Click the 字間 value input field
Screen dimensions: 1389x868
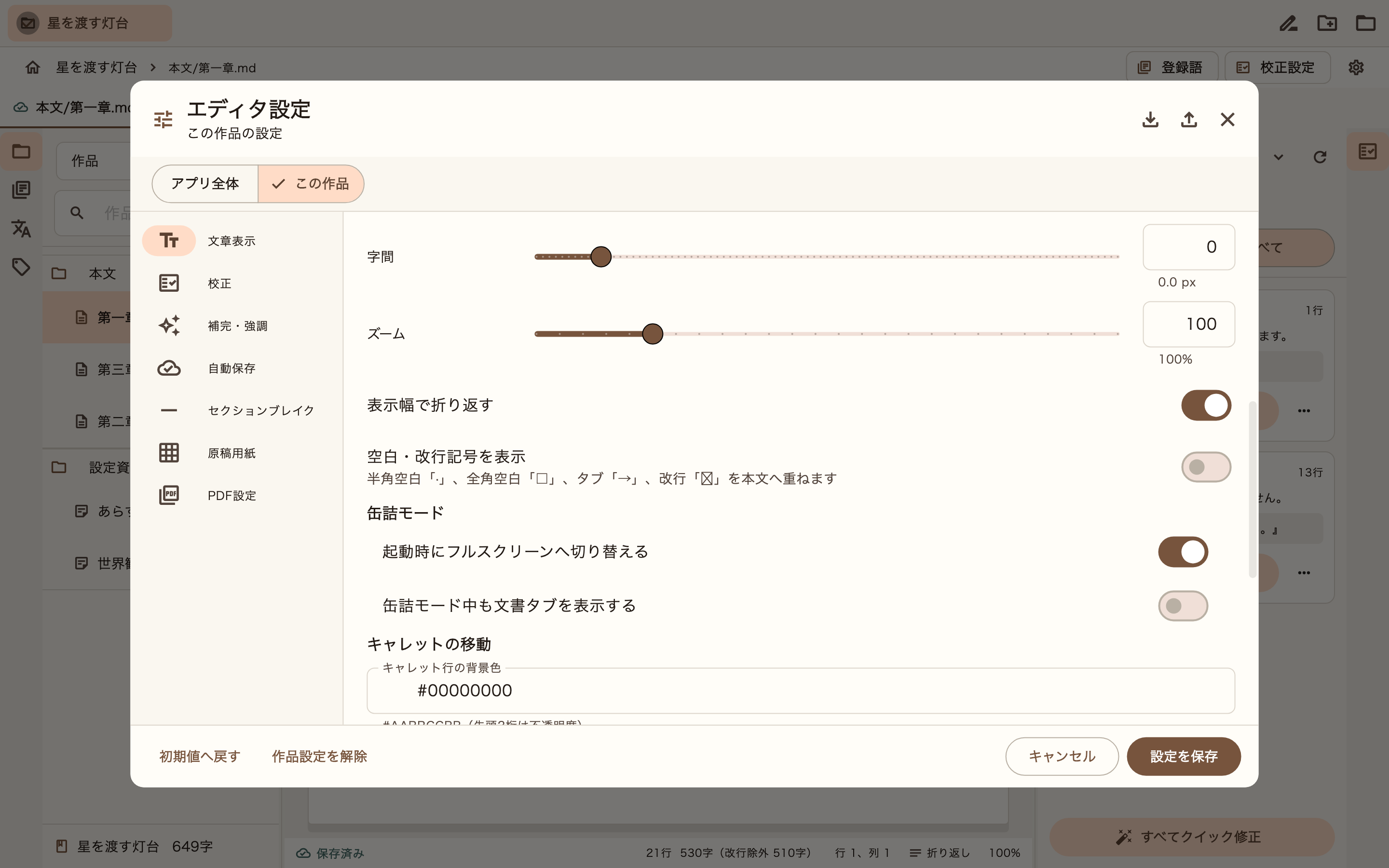pyautogui.click(x=1189, y=247)
